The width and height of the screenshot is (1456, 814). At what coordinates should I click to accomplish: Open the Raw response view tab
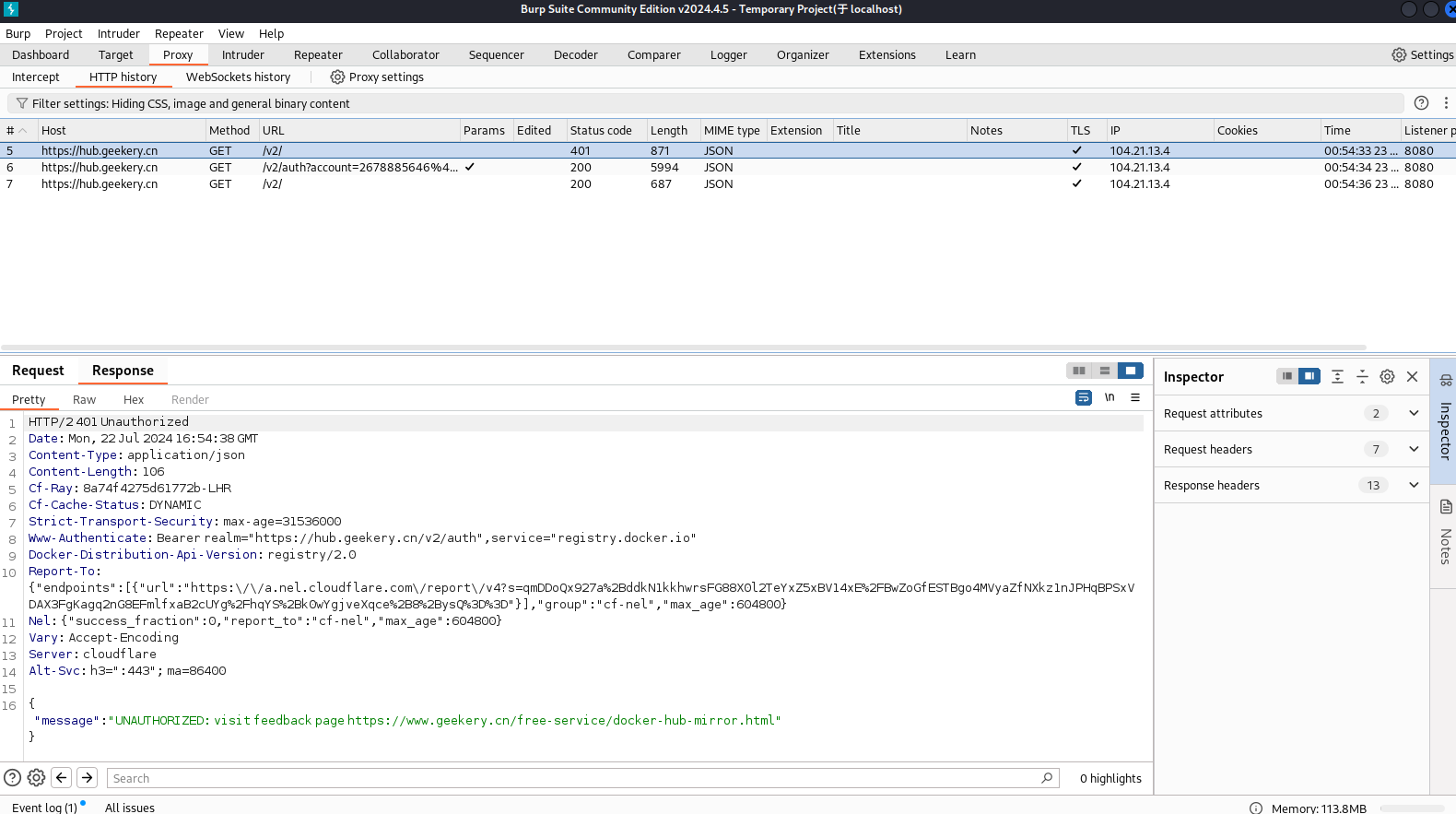84,400
